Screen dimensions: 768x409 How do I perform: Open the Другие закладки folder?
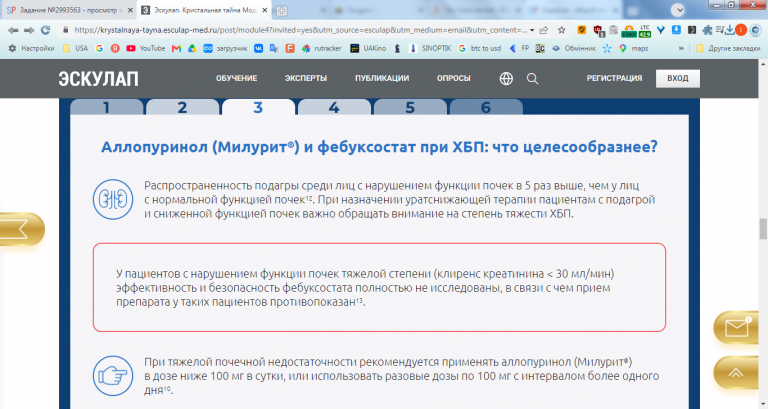[728, 48]
